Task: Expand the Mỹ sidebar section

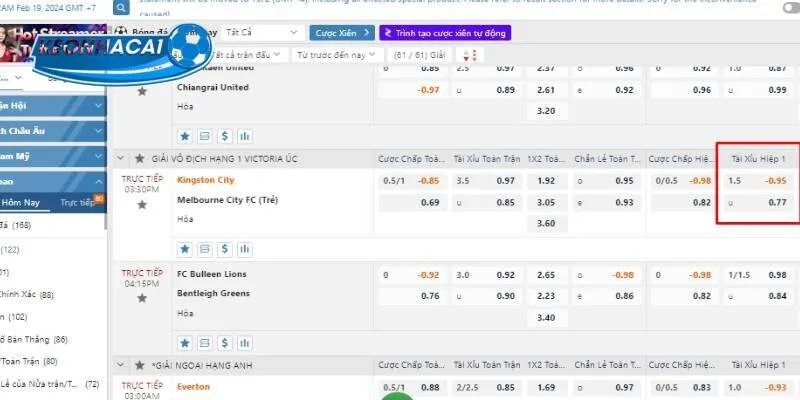Action: tap(53, 157)
